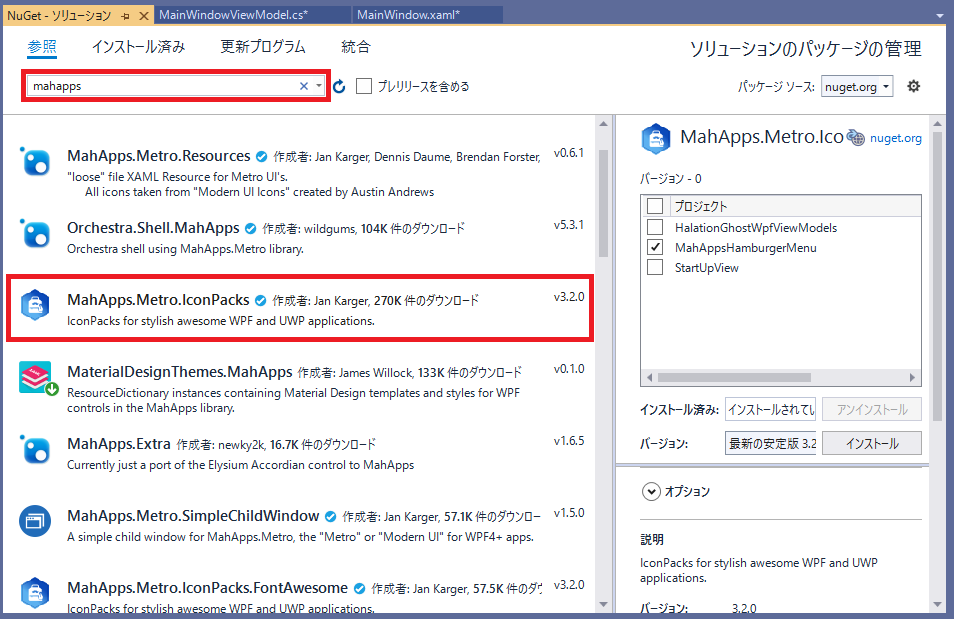The image size is (954, 619).
Task: Click the インストール button
Action: pos(872,443)
